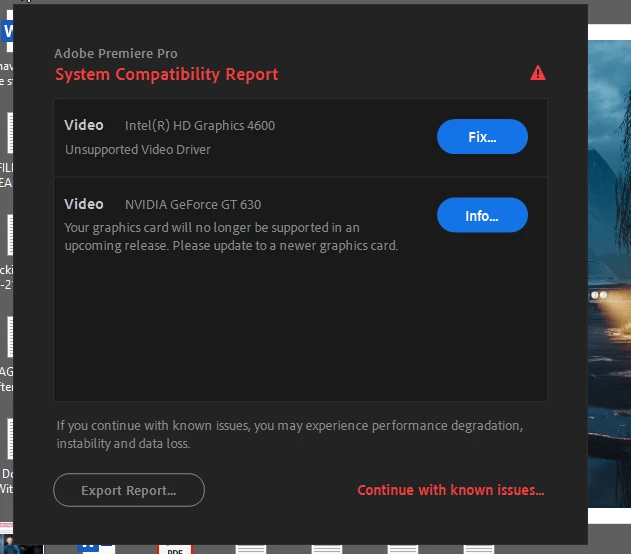The width and height of the screenshot is (631, 554).
Task: Click Export Report button
Action: 129,490
